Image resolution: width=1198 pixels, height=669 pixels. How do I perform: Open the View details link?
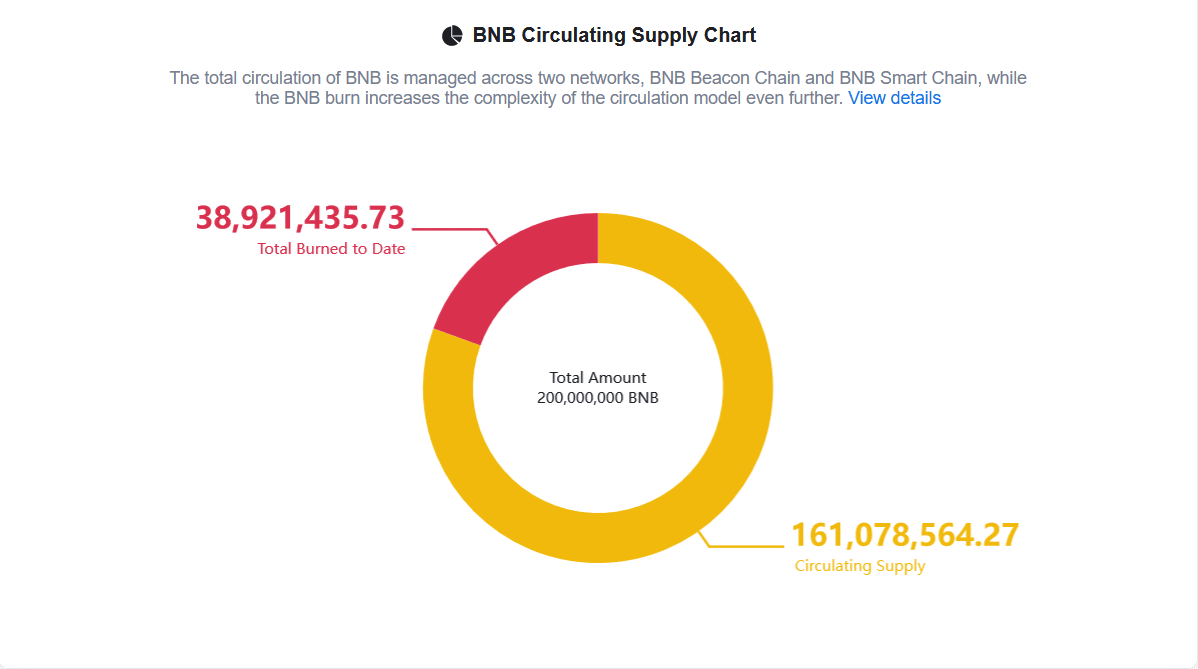(x=894, y=98)
